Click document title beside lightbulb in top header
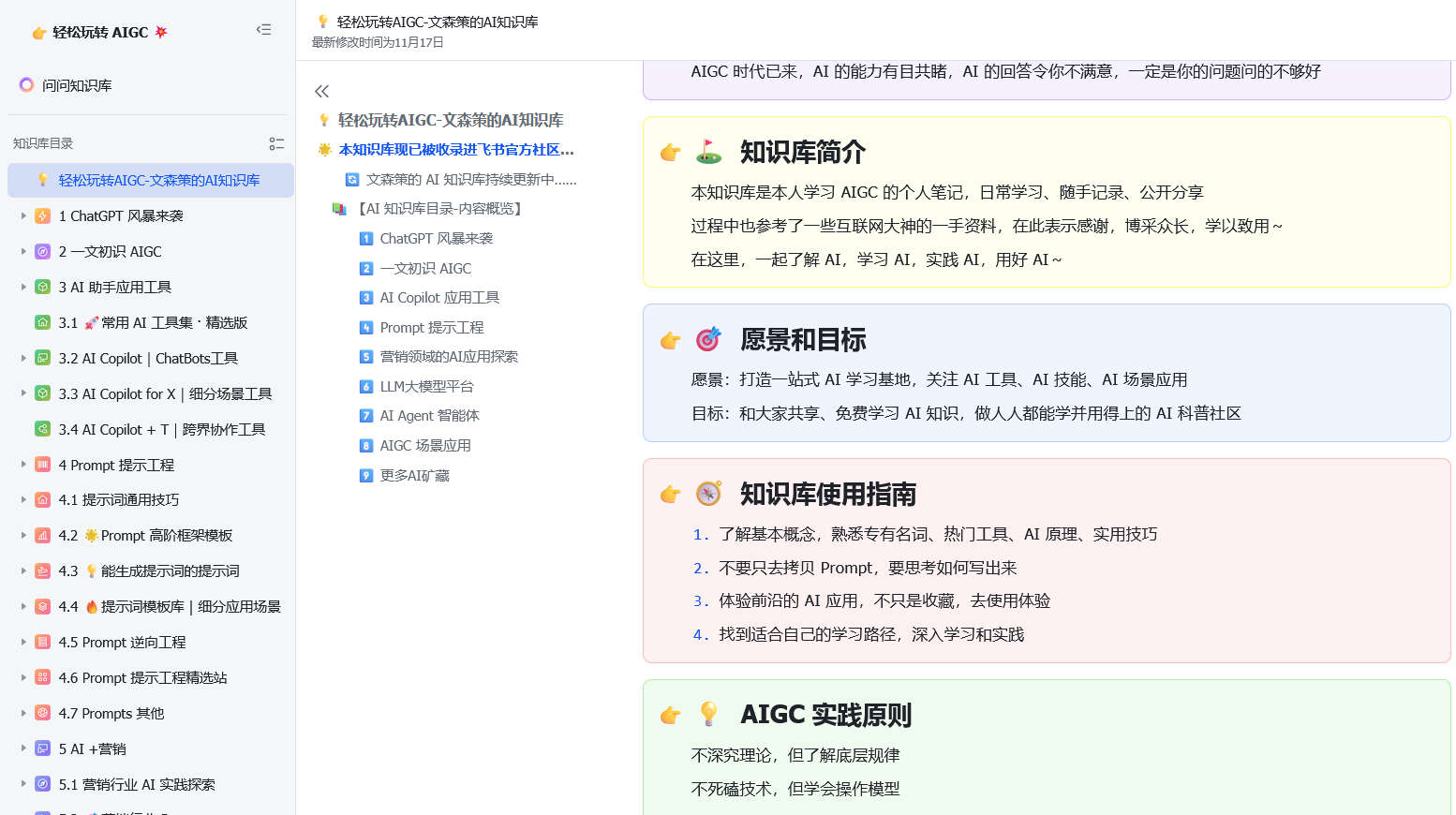Viewport: 1456px width, 815px height. (x=438, y=22)
